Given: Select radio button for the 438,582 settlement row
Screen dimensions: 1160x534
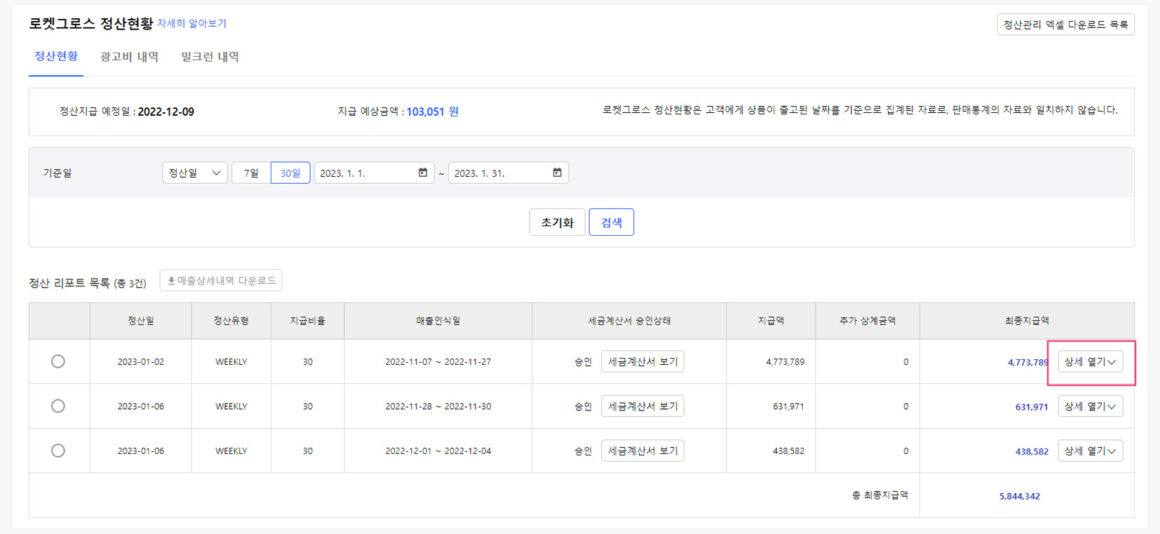Looking at the screenshot, I should [x=58, y=451].
